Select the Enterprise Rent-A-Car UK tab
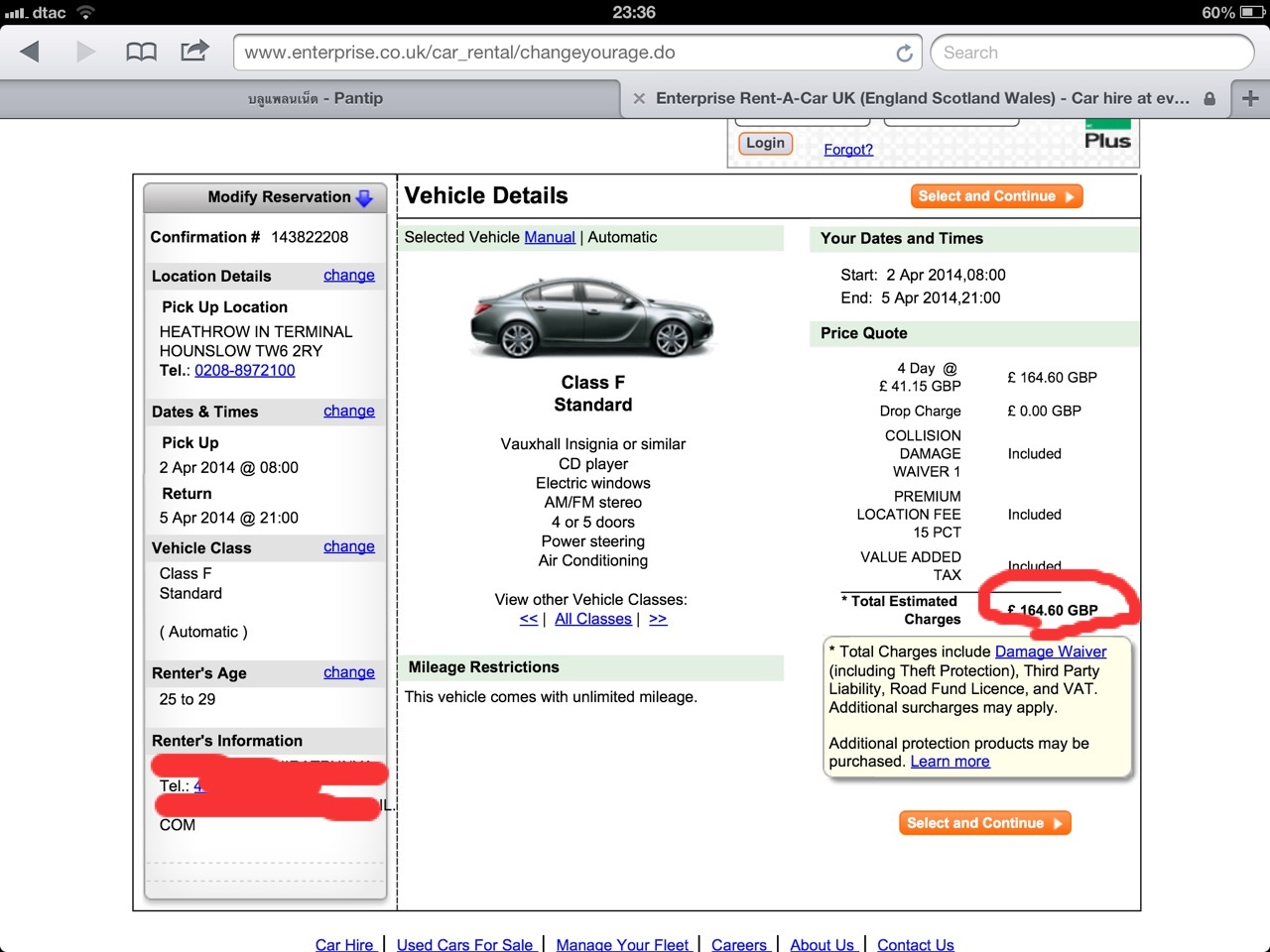Viewport: 1270px width, 952px height. click(x=925, y=98)
